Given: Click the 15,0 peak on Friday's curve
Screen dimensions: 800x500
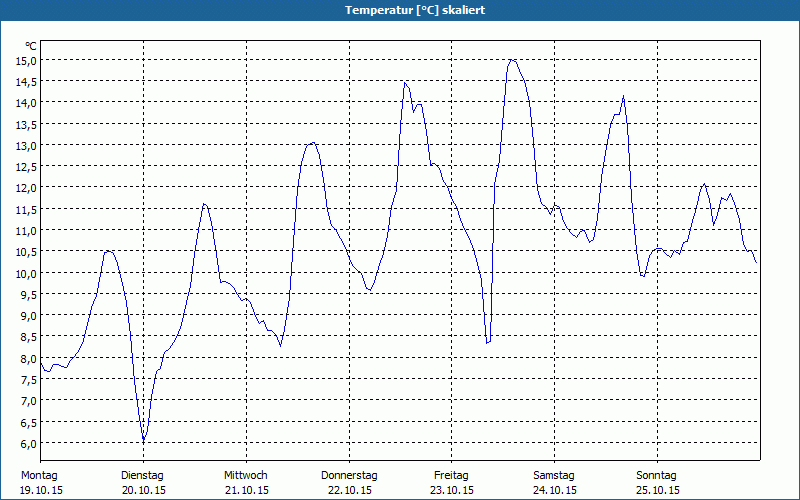Looking at the screenshot, I should (x=512, y=60).
